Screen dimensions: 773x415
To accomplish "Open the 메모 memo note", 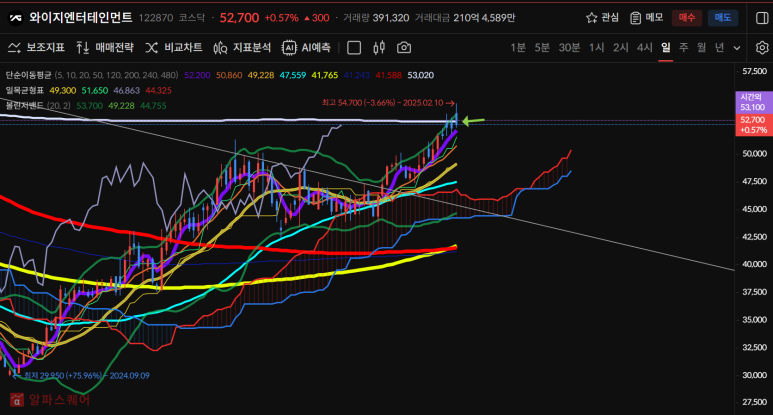I will (x=646, y=18).
